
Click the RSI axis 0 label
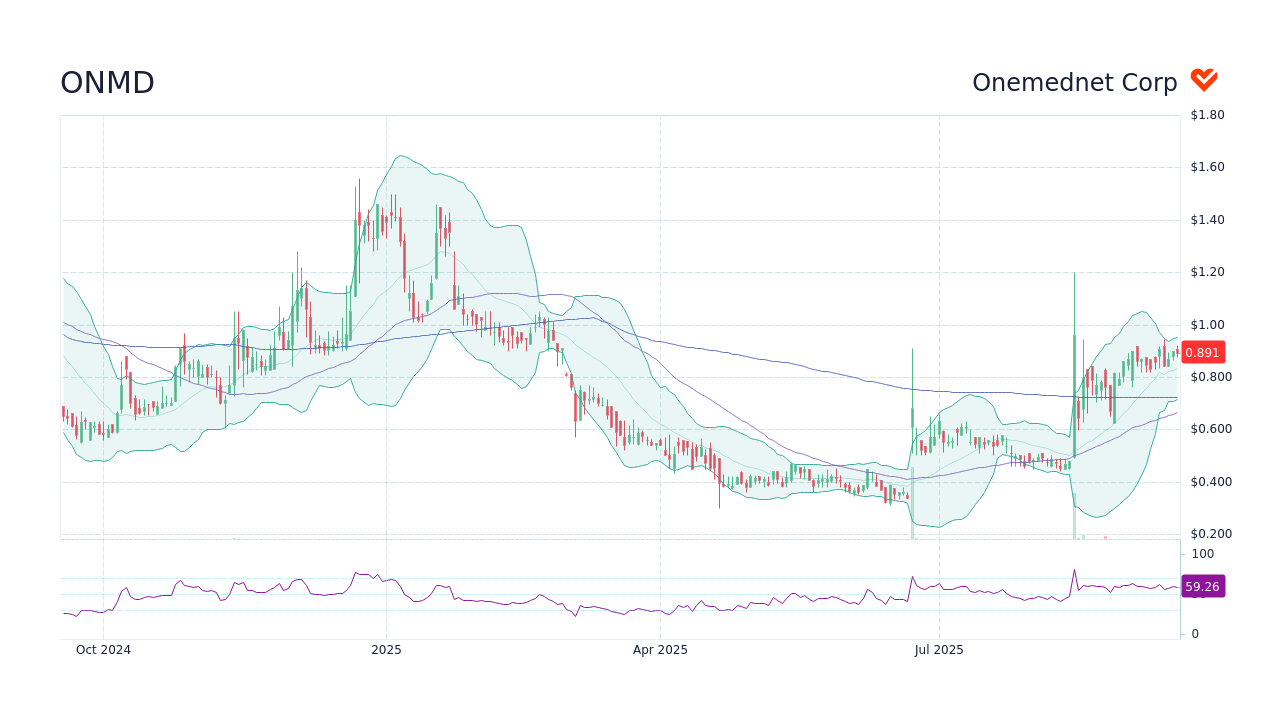(x=1194, y=634)
